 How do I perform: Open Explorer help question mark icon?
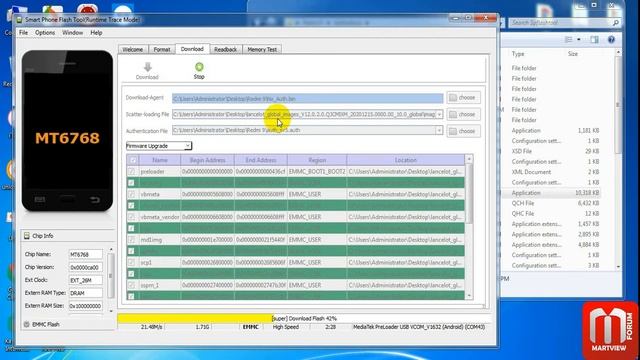611,40
